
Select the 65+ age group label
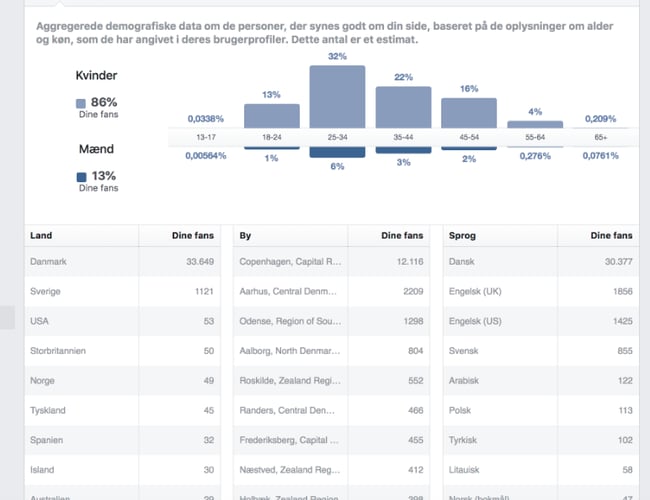(601, 137)
